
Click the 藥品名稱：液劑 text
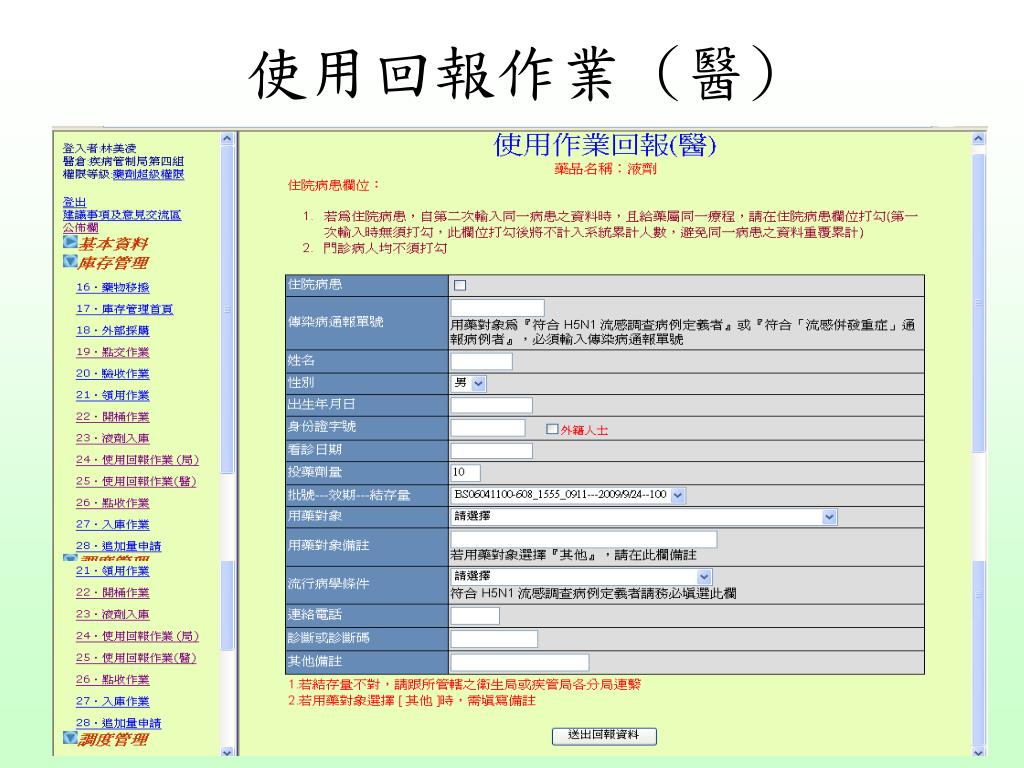click(605, 169)
